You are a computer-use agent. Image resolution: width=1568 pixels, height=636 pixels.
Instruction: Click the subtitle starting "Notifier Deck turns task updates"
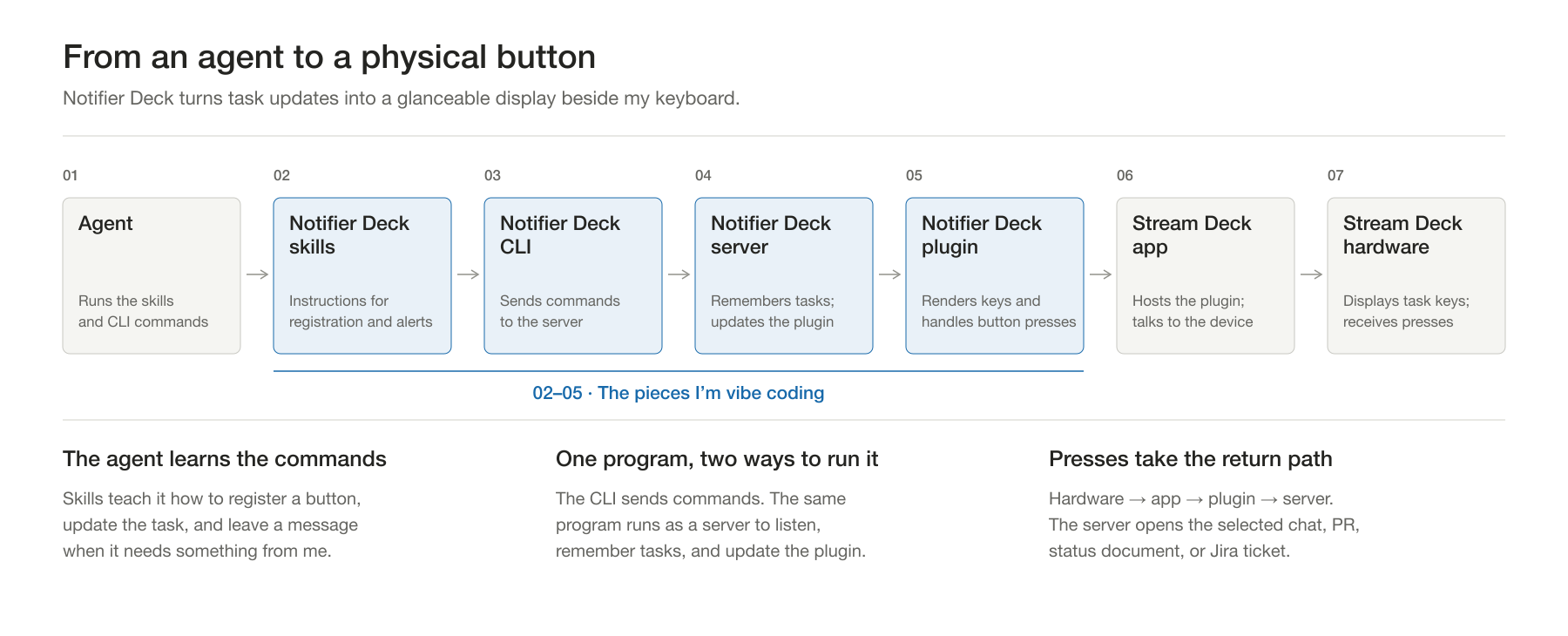point(402,98)
